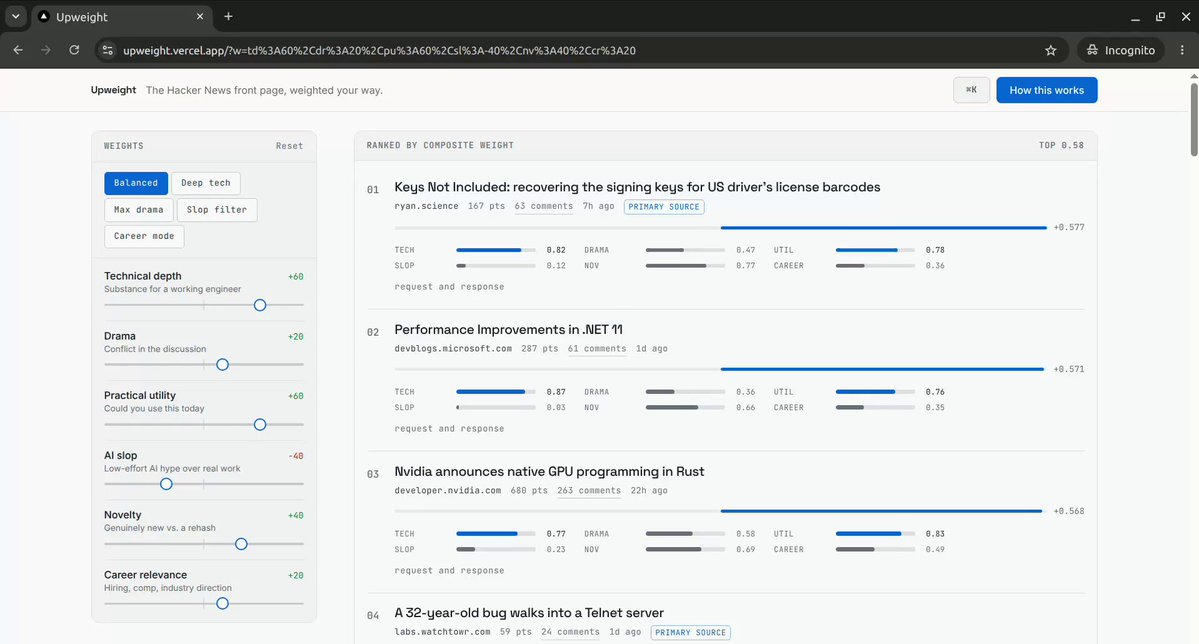The width and height of the screenshot is (1199, 644).
Task: Click the AI slop slider handle
Action: tap(166, 484)
